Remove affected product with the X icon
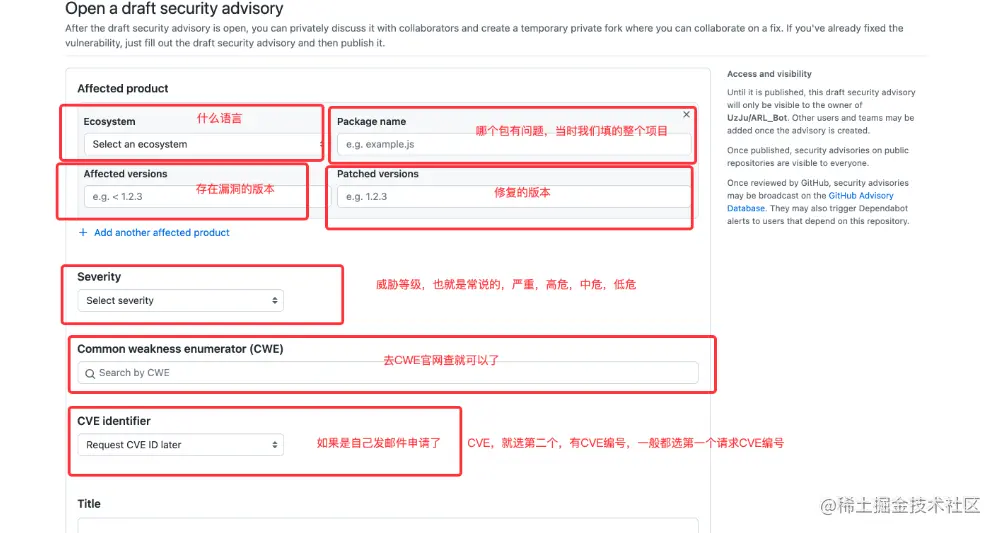This screenshot has height=533, width=998. (x=686, y=115)
